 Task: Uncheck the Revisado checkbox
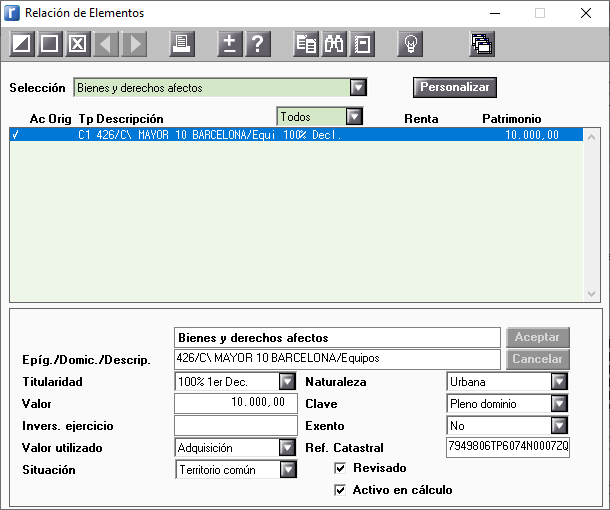tap(340, 468)
